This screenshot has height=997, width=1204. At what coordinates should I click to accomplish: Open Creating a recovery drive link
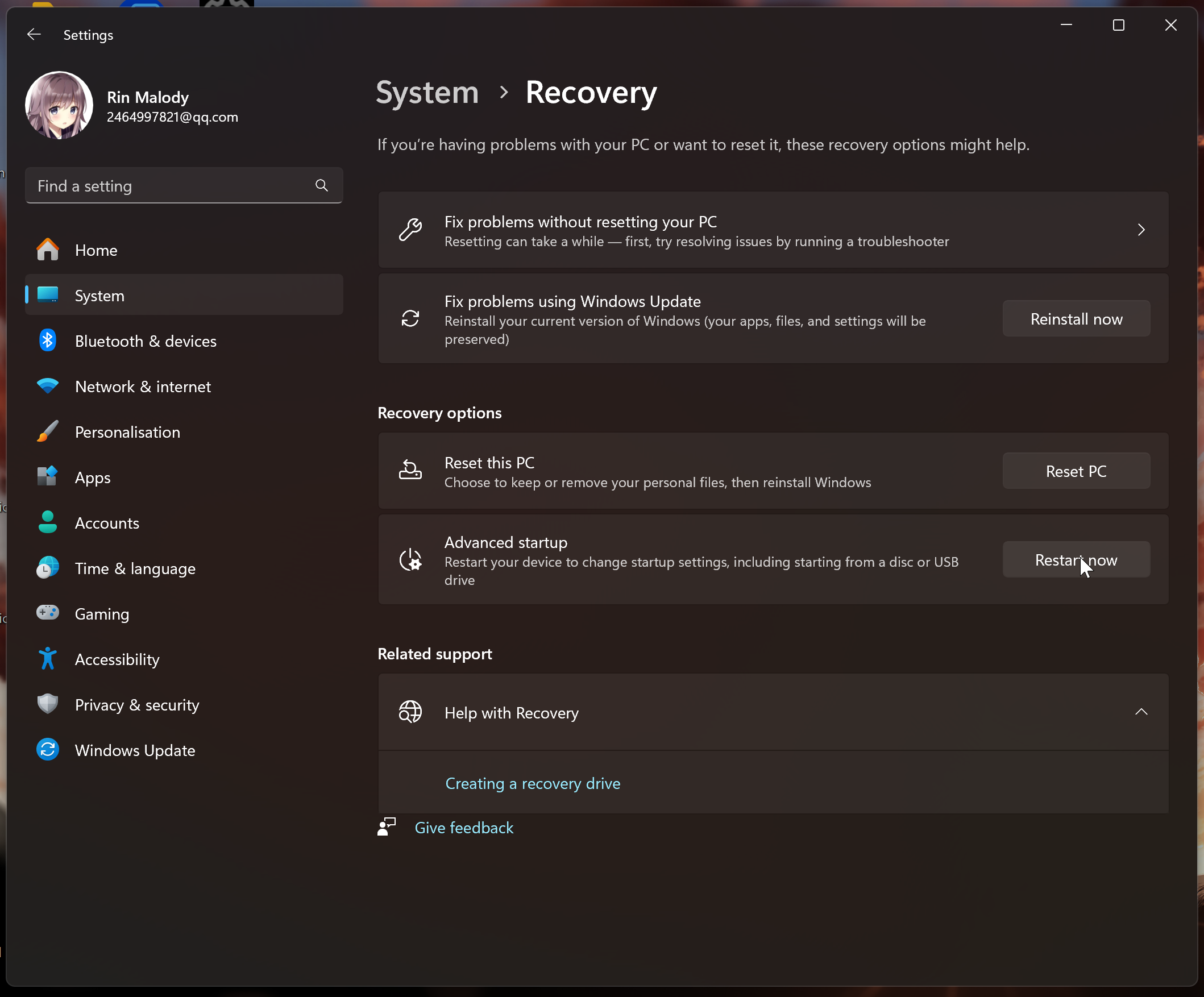(533, 783)
